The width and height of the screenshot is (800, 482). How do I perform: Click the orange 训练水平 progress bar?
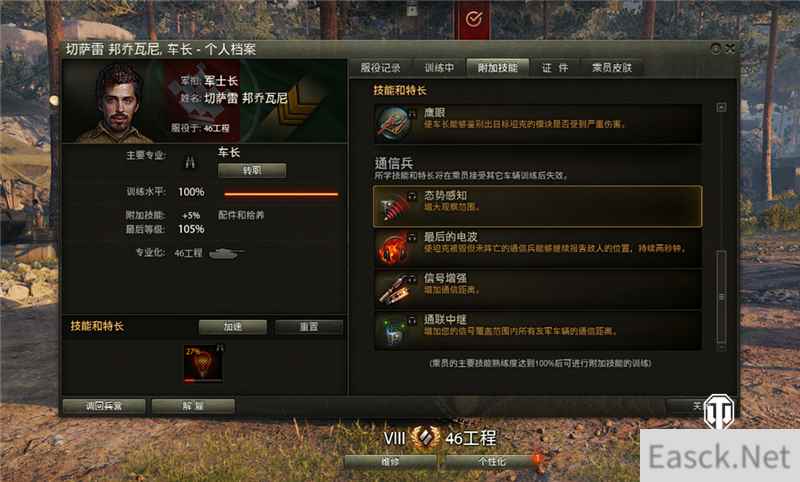281,194
